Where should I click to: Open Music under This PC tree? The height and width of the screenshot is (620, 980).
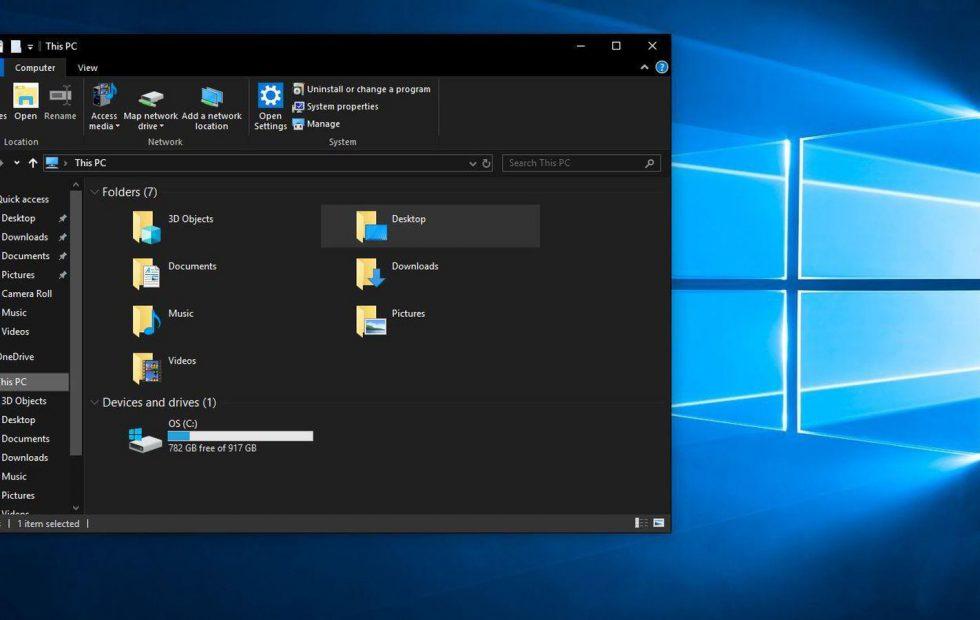pos(14,476)
